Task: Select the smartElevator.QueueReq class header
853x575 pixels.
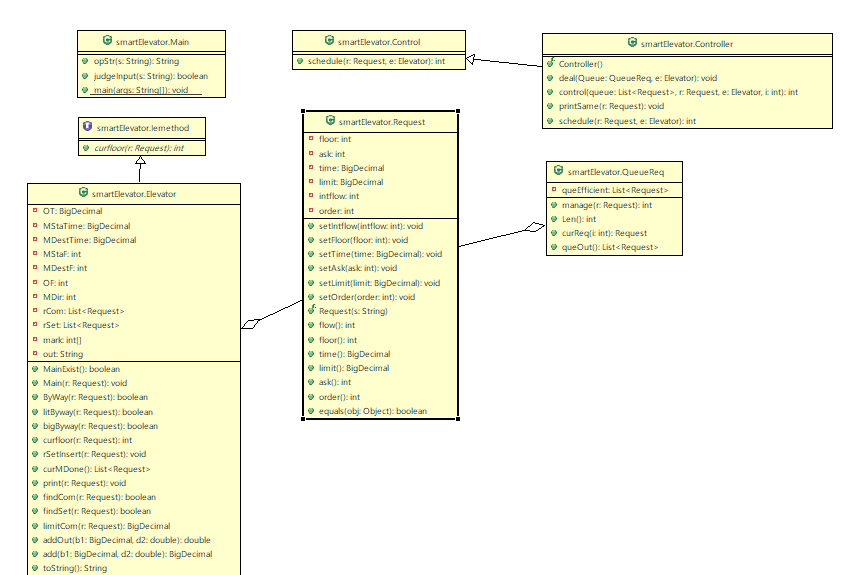Action: click(614, 172)
